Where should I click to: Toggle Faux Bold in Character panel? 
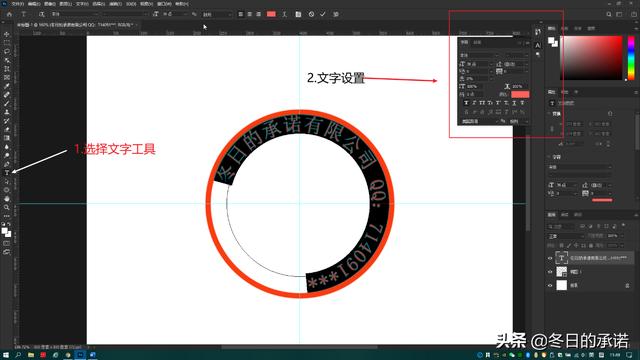[x=466, y=103]
